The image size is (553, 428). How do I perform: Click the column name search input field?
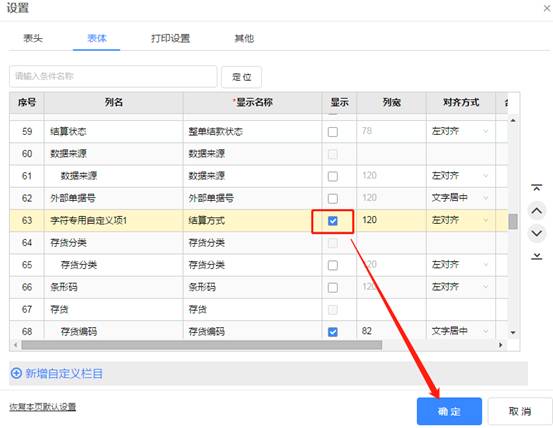113,76
